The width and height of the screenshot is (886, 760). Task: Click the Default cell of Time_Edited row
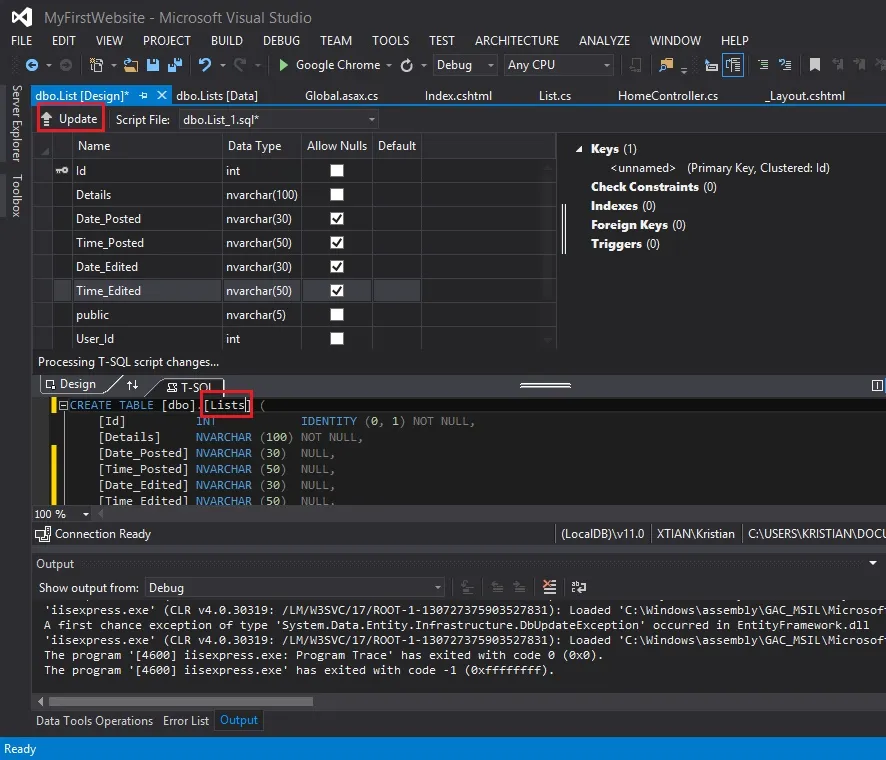pos(396,290)
